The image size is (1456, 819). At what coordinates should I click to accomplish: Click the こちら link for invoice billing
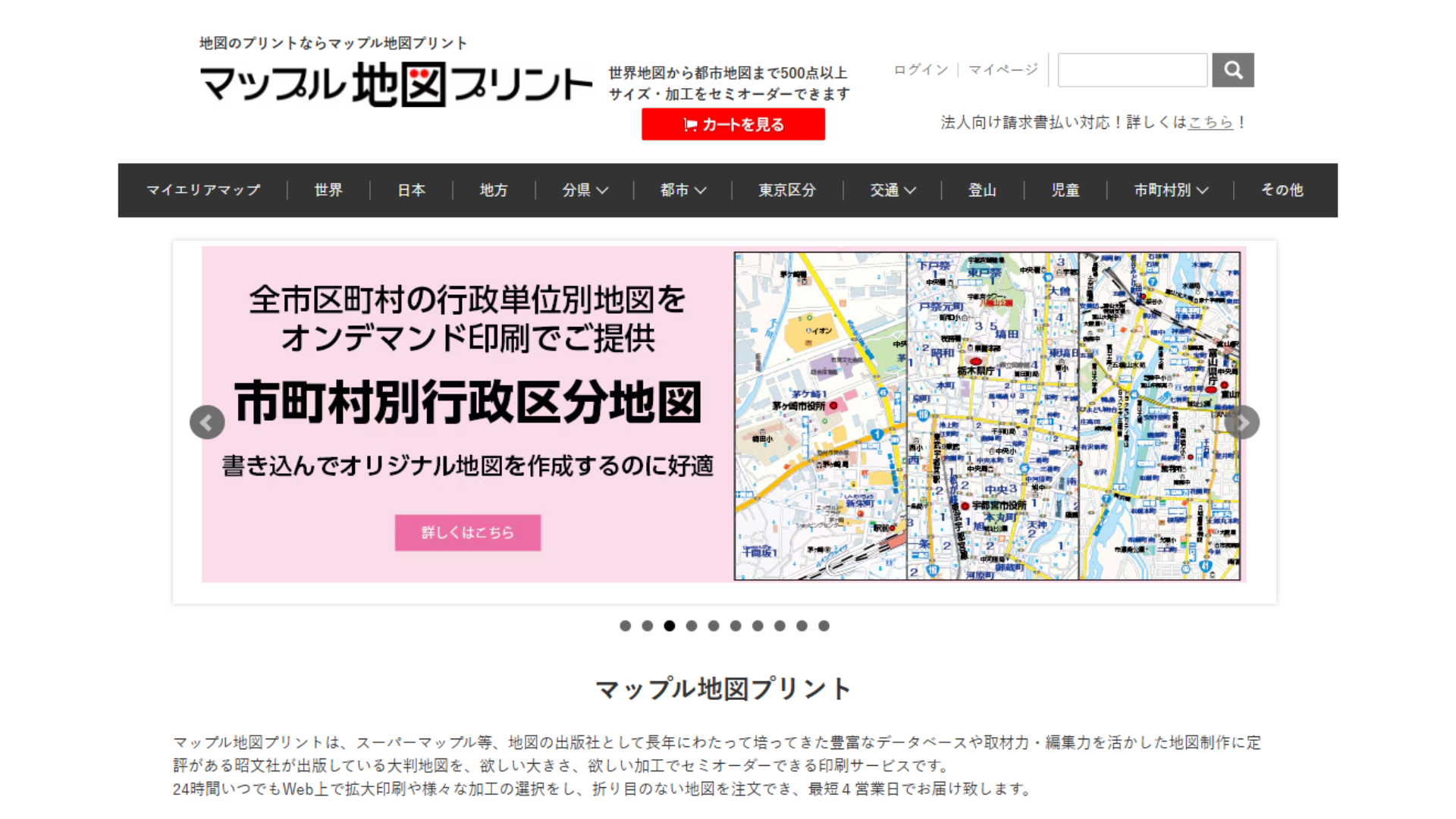coord(1210,122)
